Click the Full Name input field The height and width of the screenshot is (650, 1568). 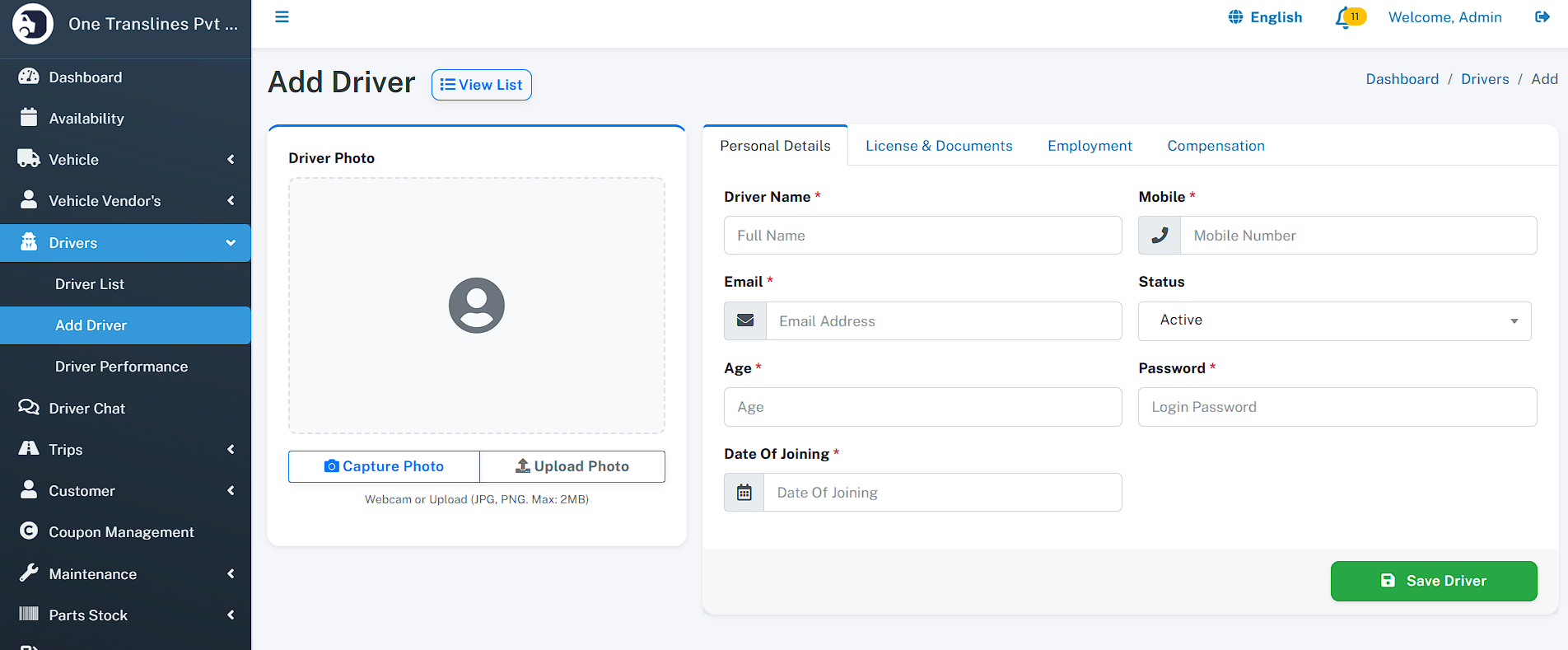pos(922,236)
